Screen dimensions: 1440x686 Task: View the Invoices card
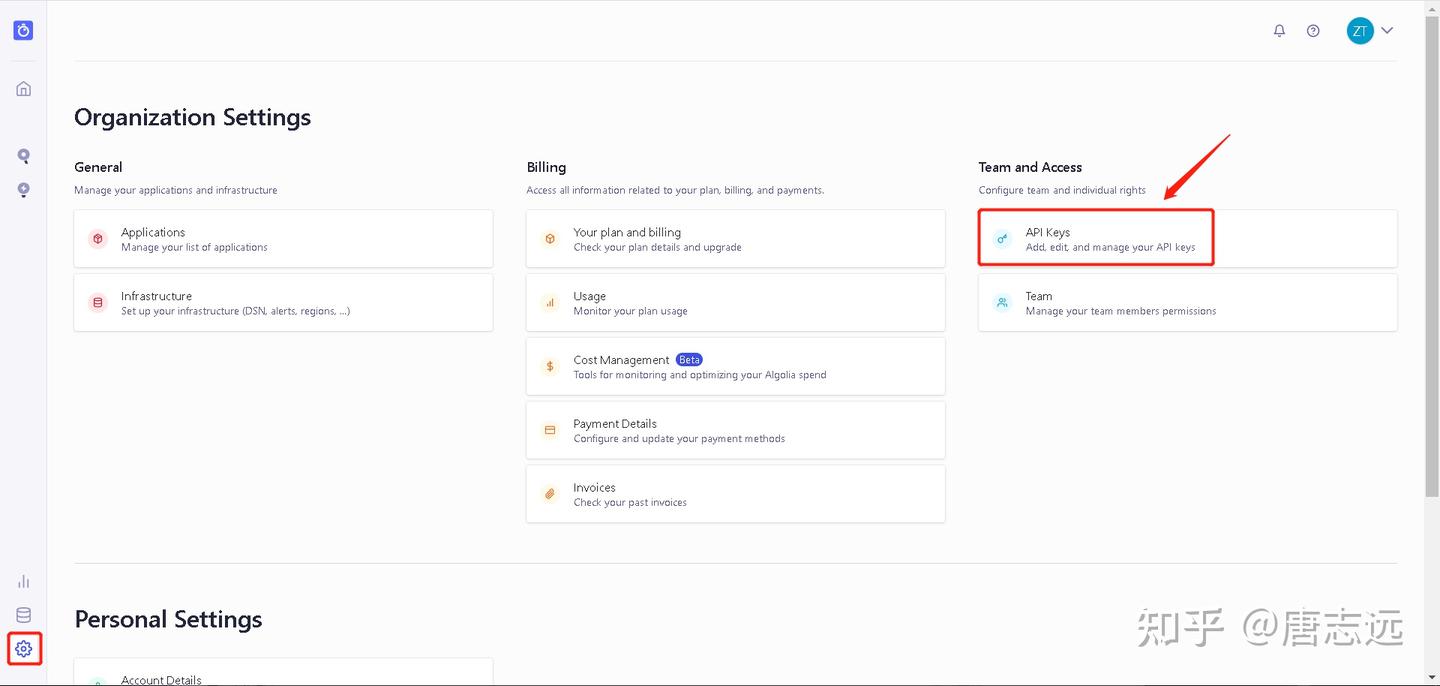(735, 494)
